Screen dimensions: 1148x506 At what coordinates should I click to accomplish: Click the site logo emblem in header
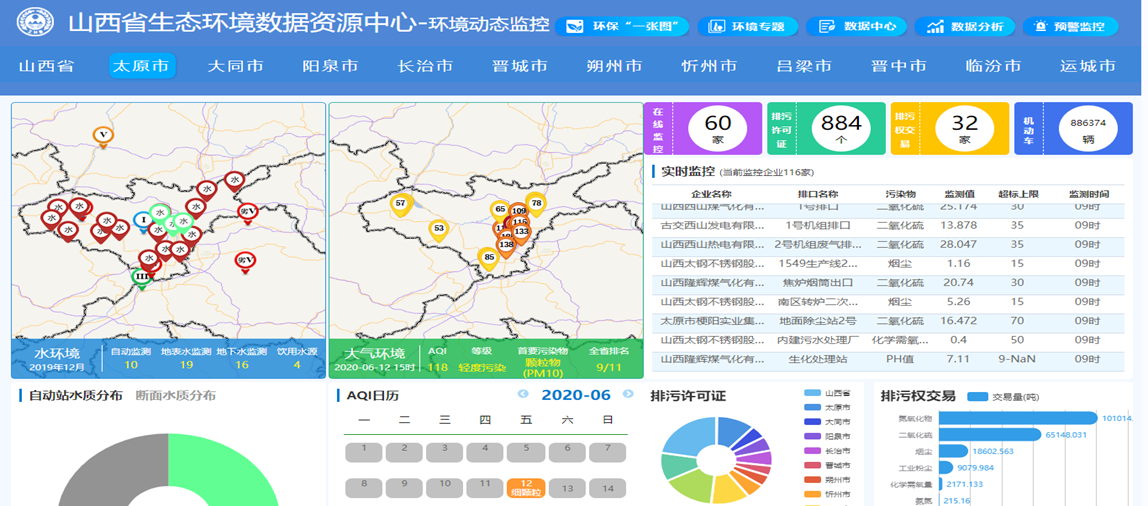click(37, 22)
